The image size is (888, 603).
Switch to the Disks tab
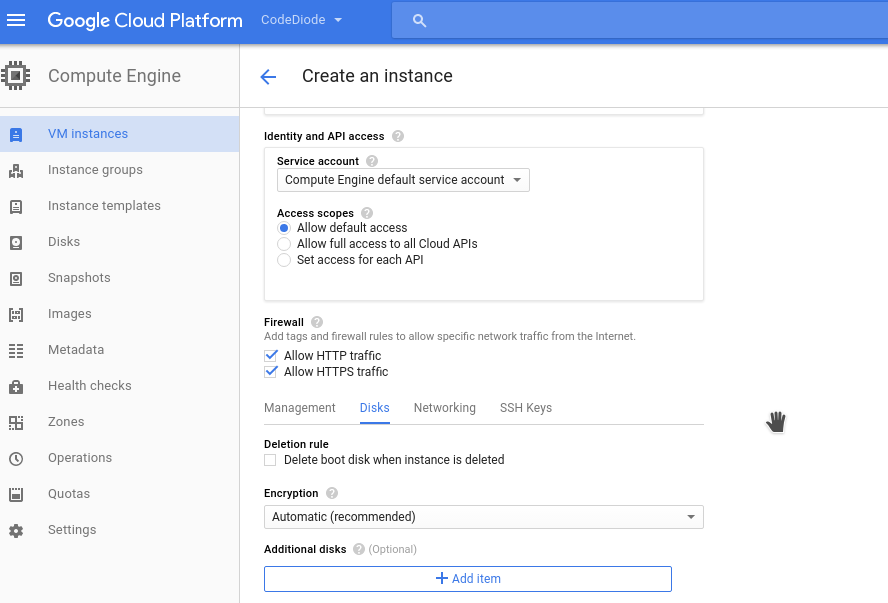coord(374,408)
